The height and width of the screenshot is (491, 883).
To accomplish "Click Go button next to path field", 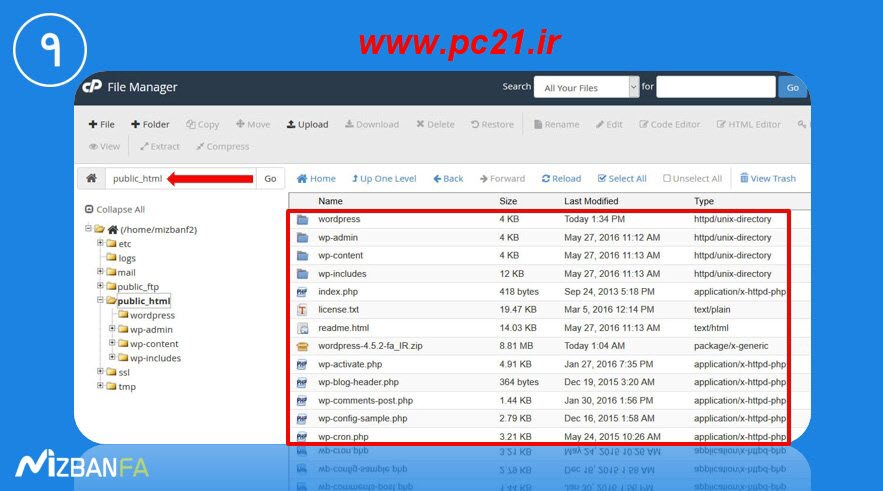I will click(270, 178).
